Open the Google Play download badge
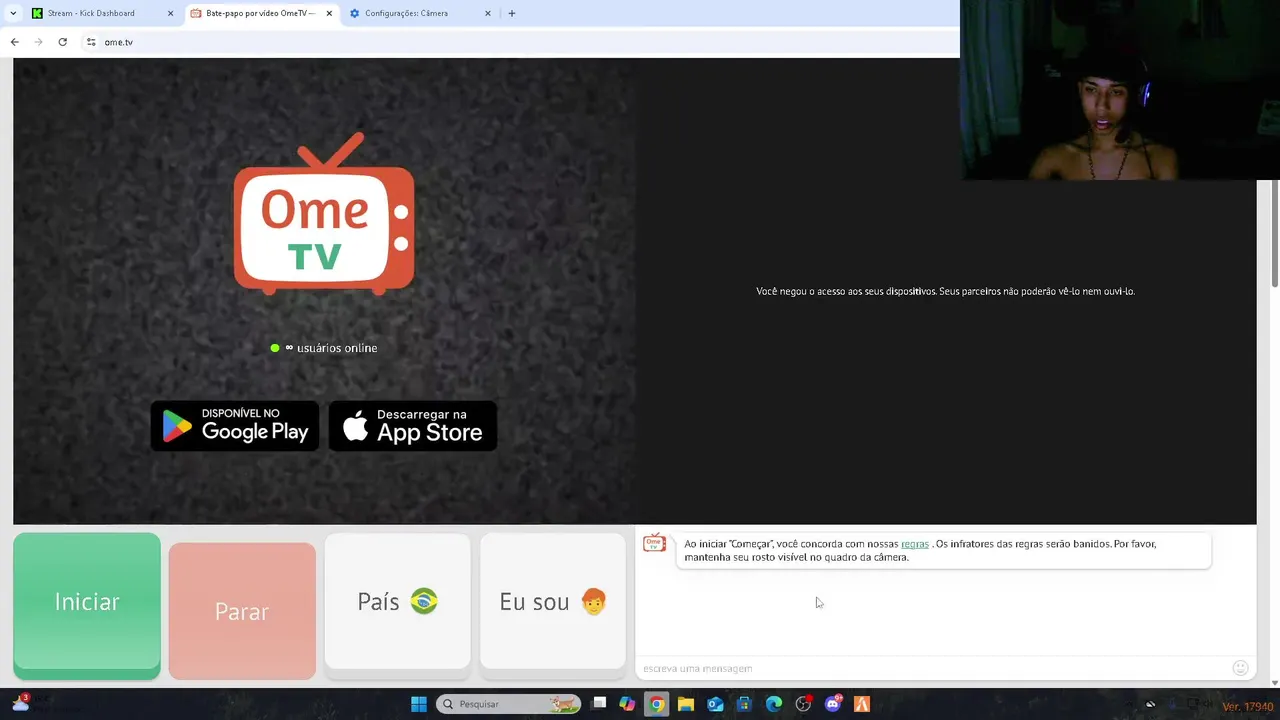 click(235, 426)
